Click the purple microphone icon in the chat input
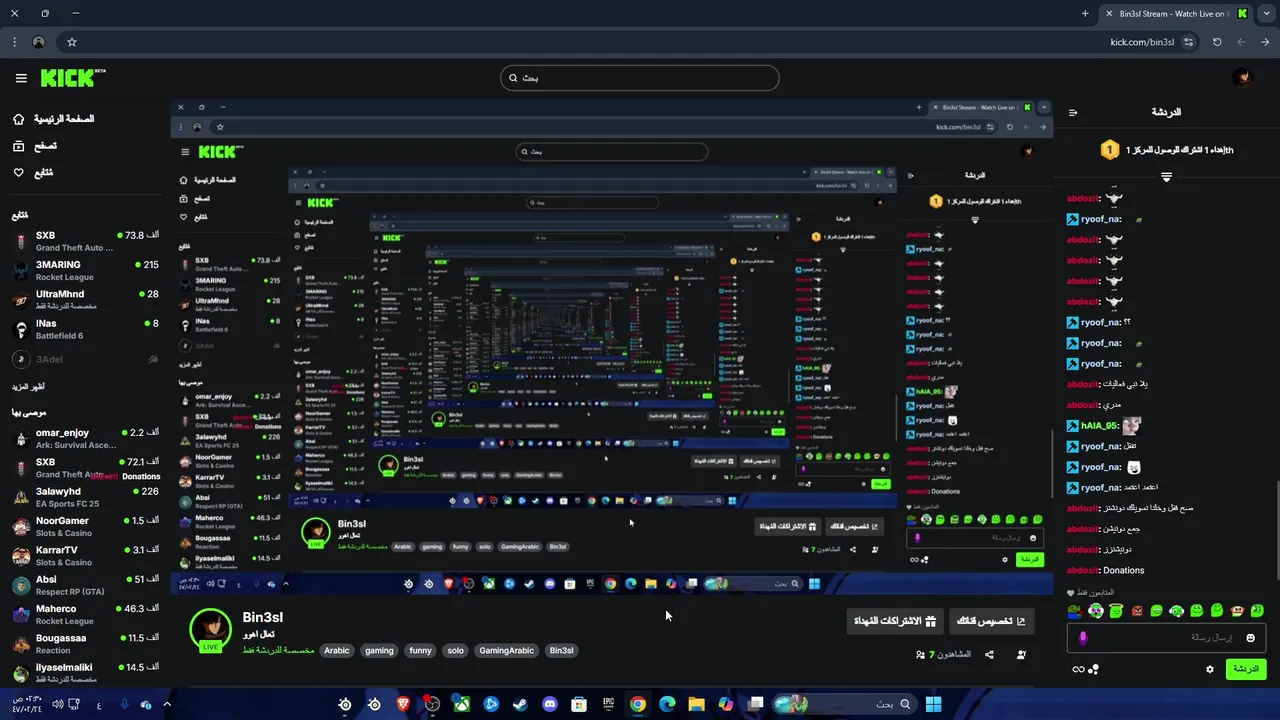This screenshot has height=720, width=1280. coord(1083,638)
